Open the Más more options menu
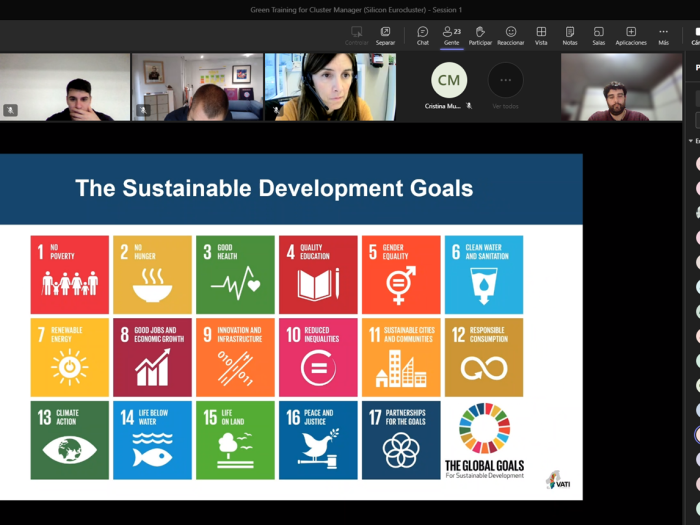 663,35
